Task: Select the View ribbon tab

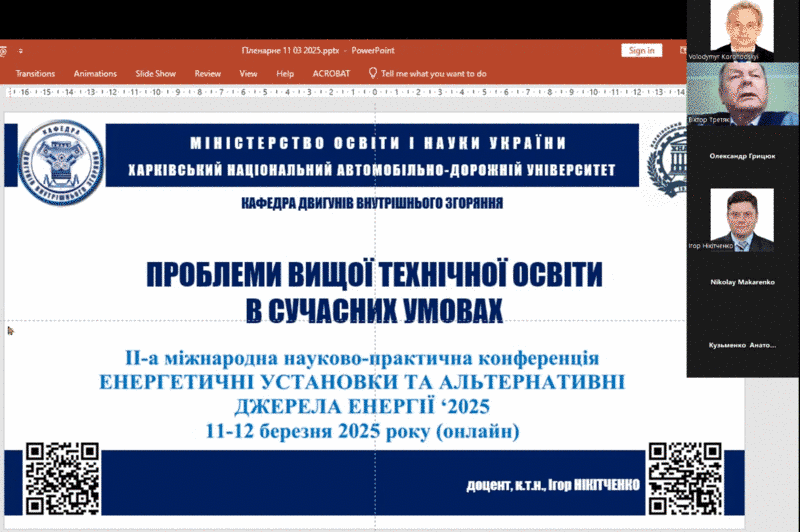Action: (x=248, y=73)
